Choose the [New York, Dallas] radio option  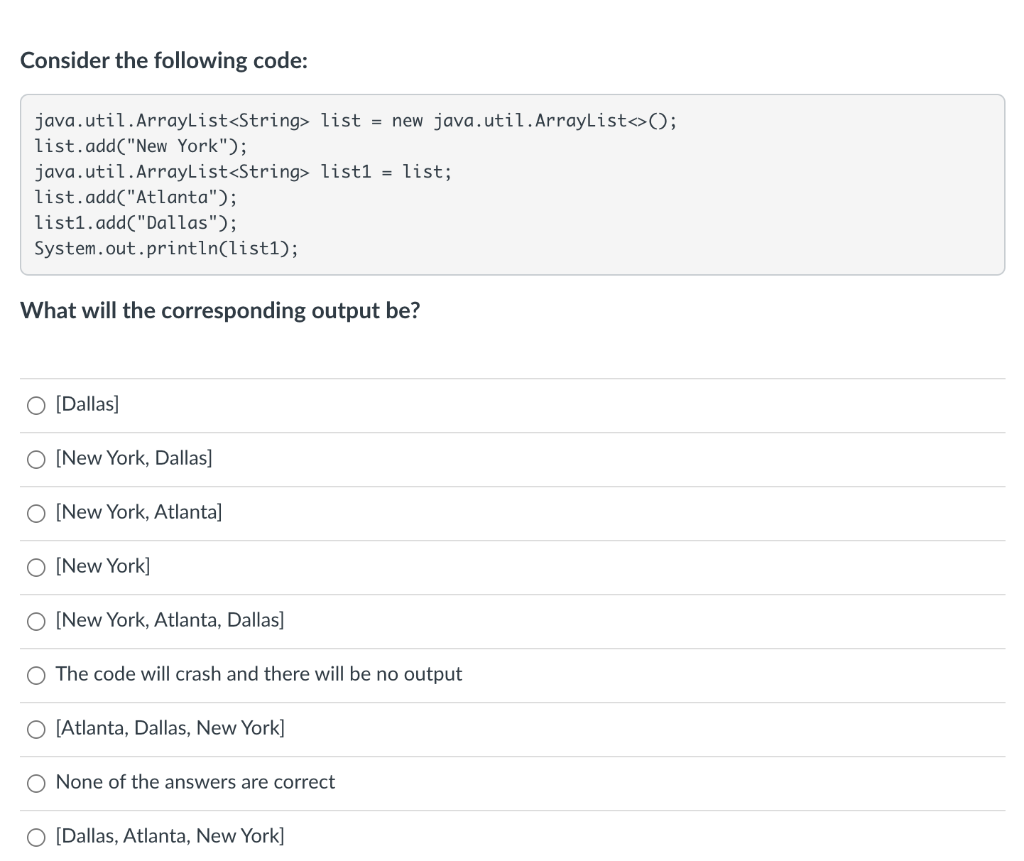pos(36,460)
